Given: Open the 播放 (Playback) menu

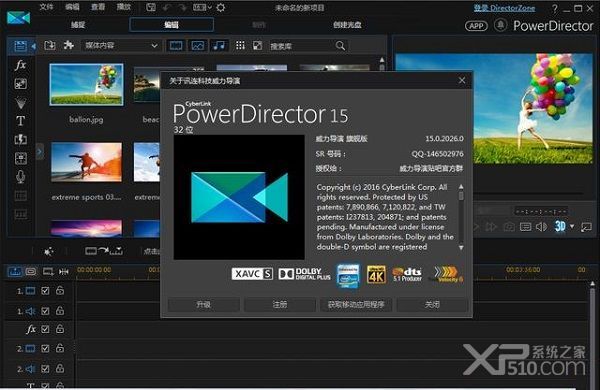Looking at the screenshot, I should coord(123,7).
